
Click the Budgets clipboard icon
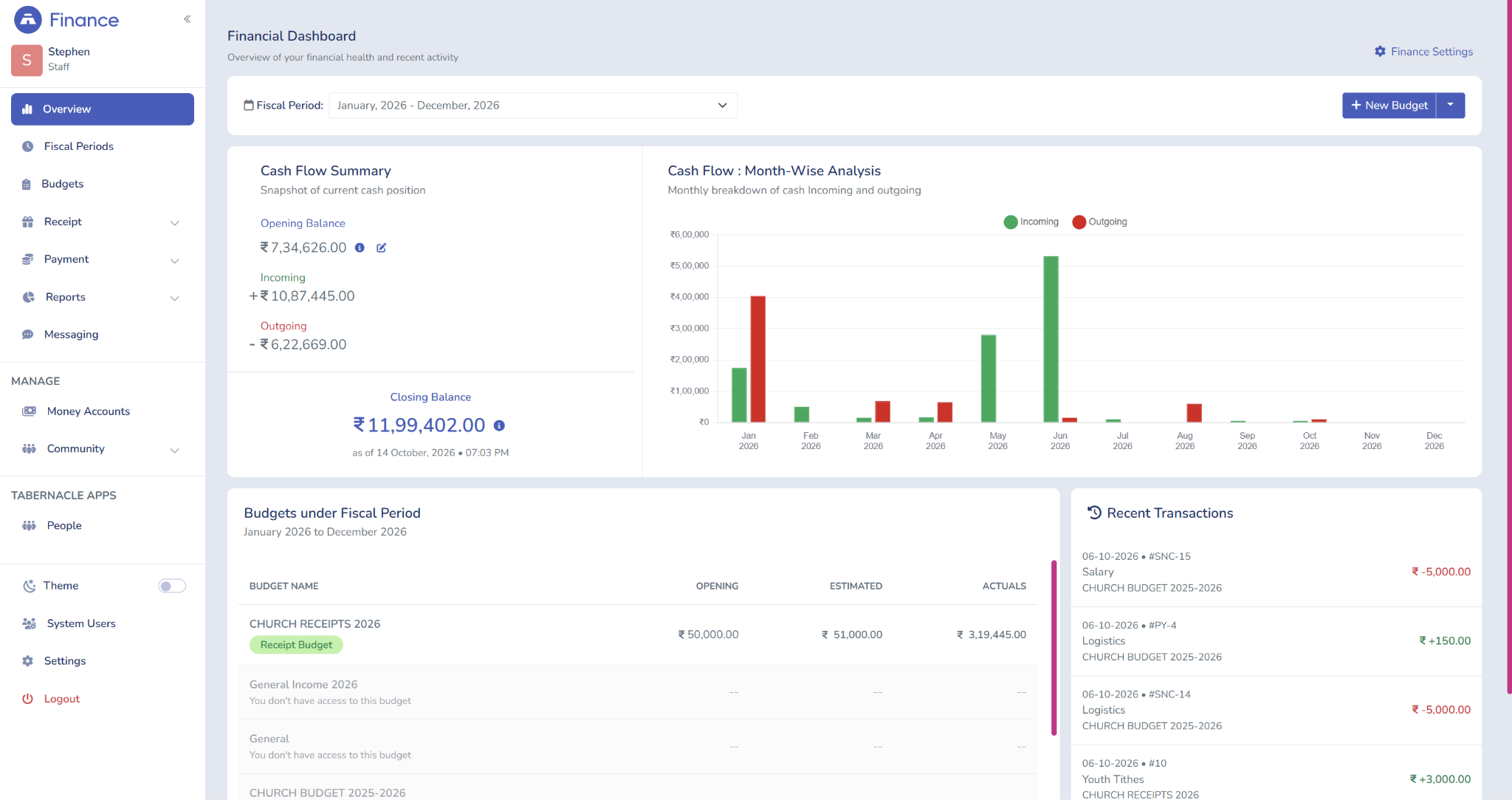click(x=27, y=184)
